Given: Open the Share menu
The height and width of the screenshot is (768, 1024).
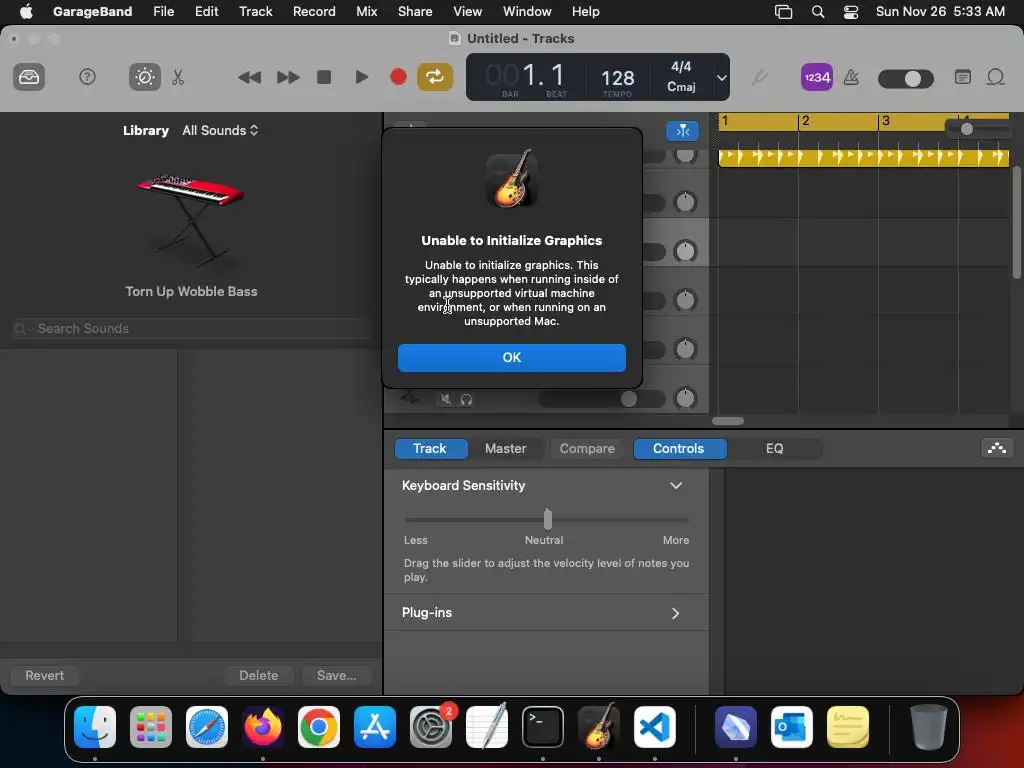Looking at the screenshot, I should tap(415, 11).
